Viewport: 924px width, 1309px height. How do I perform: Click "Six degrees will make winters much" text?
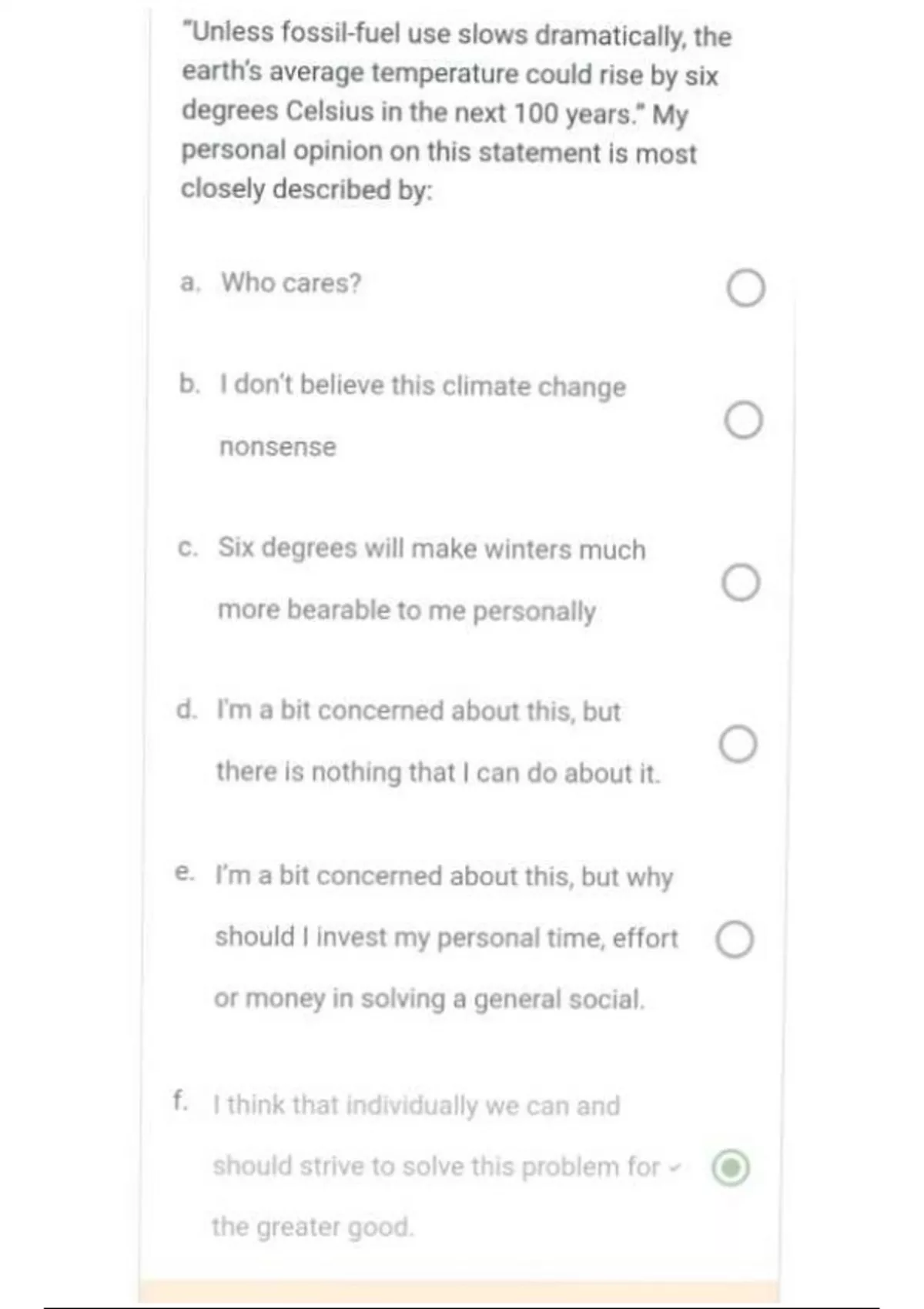(x=431, y=549)
